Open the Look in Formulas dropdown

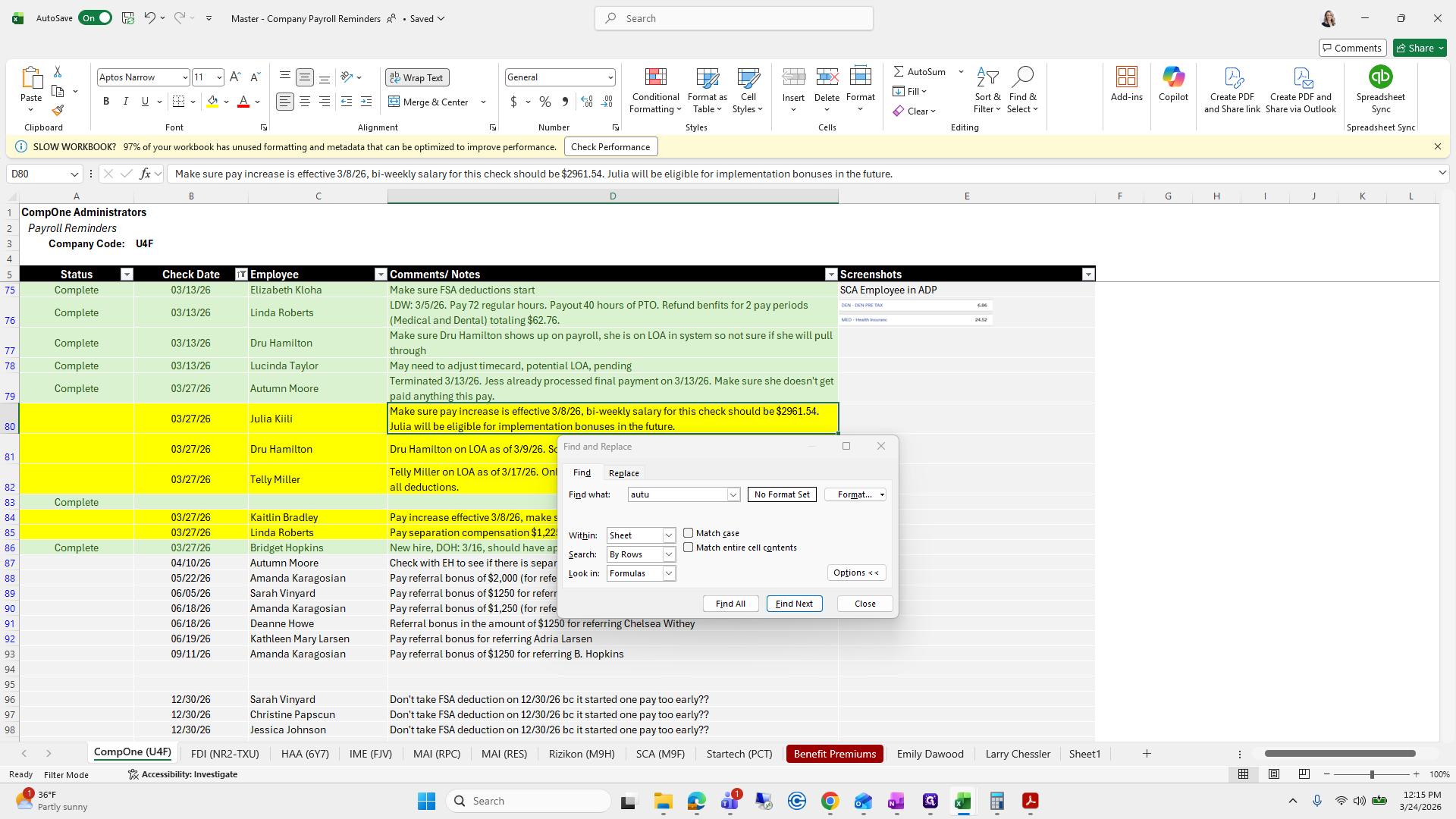click(667, 573)
